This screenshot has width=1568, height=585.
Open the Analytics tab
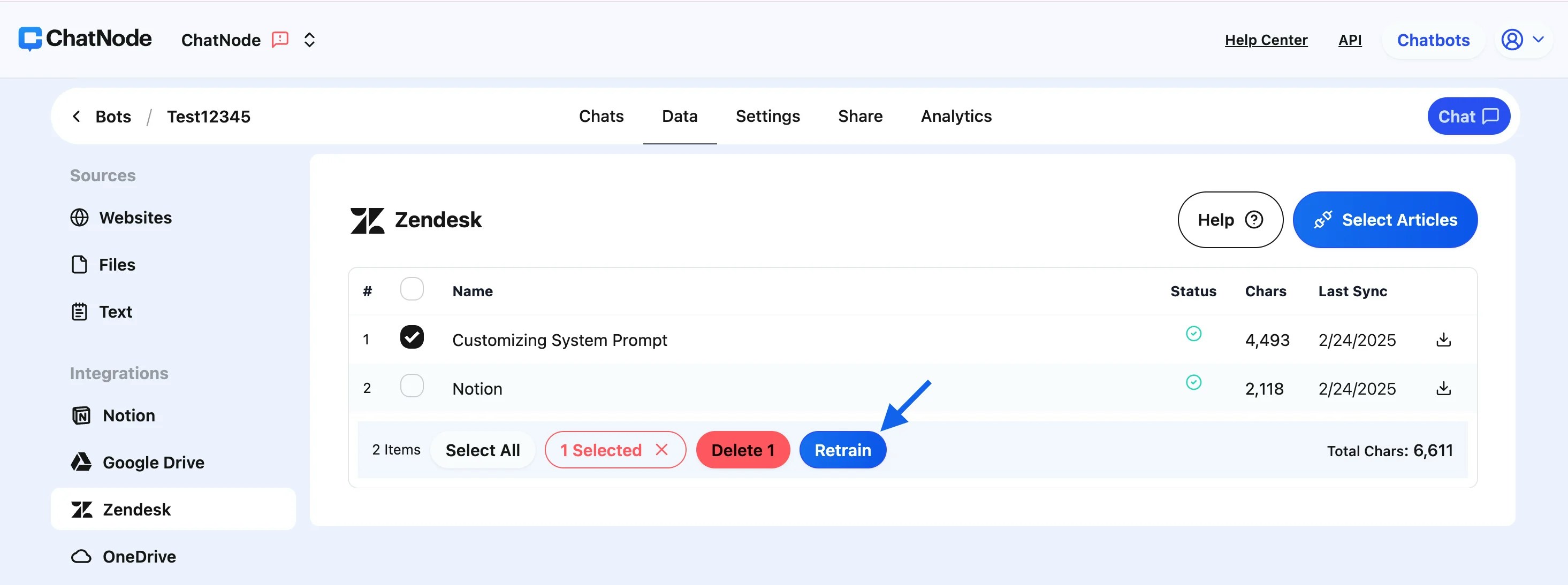pyautogui.click(x=956, y=116)
